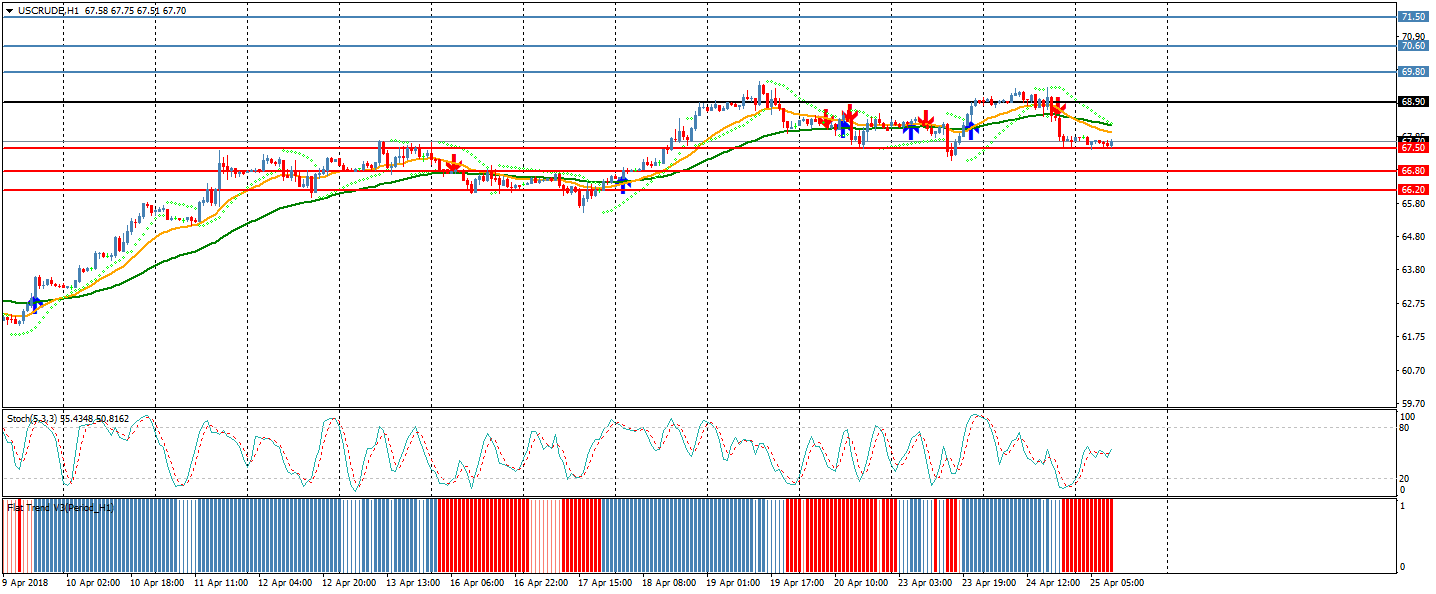
Task: Click the red 66.80 price level tag
Action: [1412, 171]
